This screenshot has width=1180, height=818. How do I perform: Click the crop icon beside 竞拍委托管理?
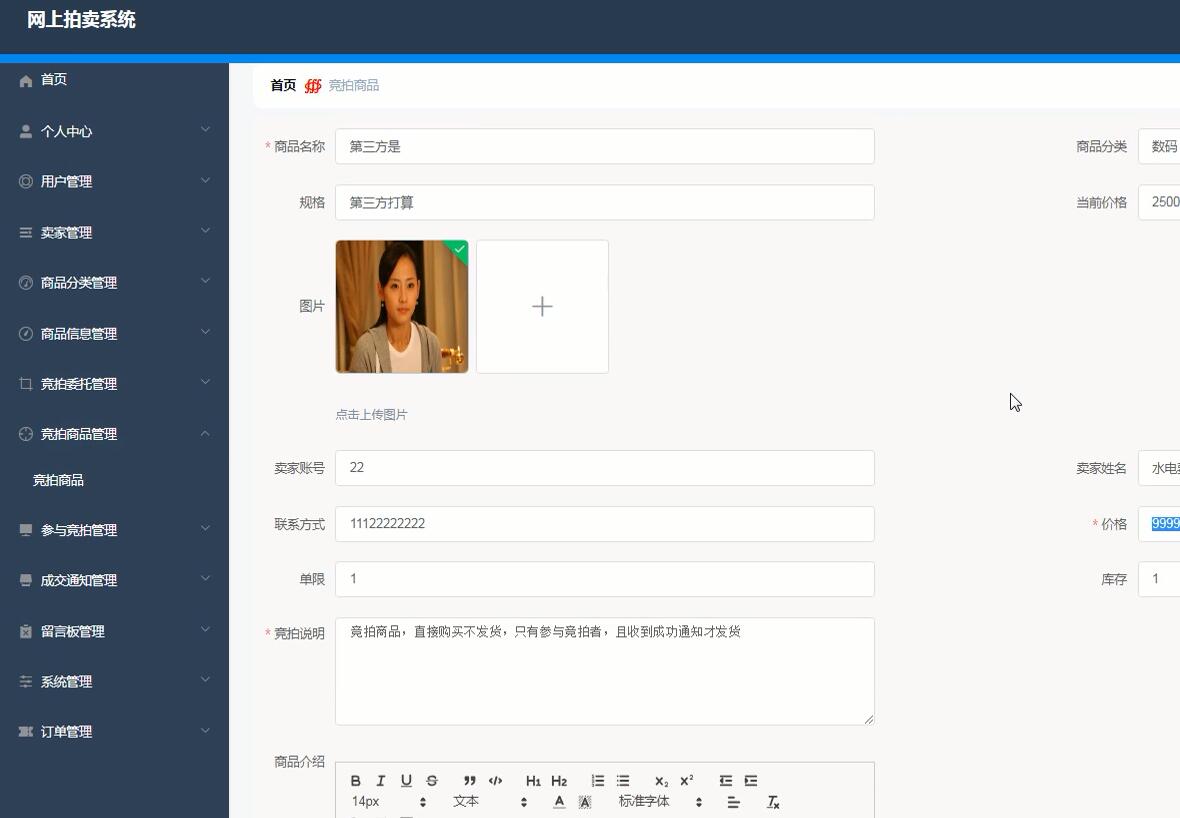coord(26,384)
